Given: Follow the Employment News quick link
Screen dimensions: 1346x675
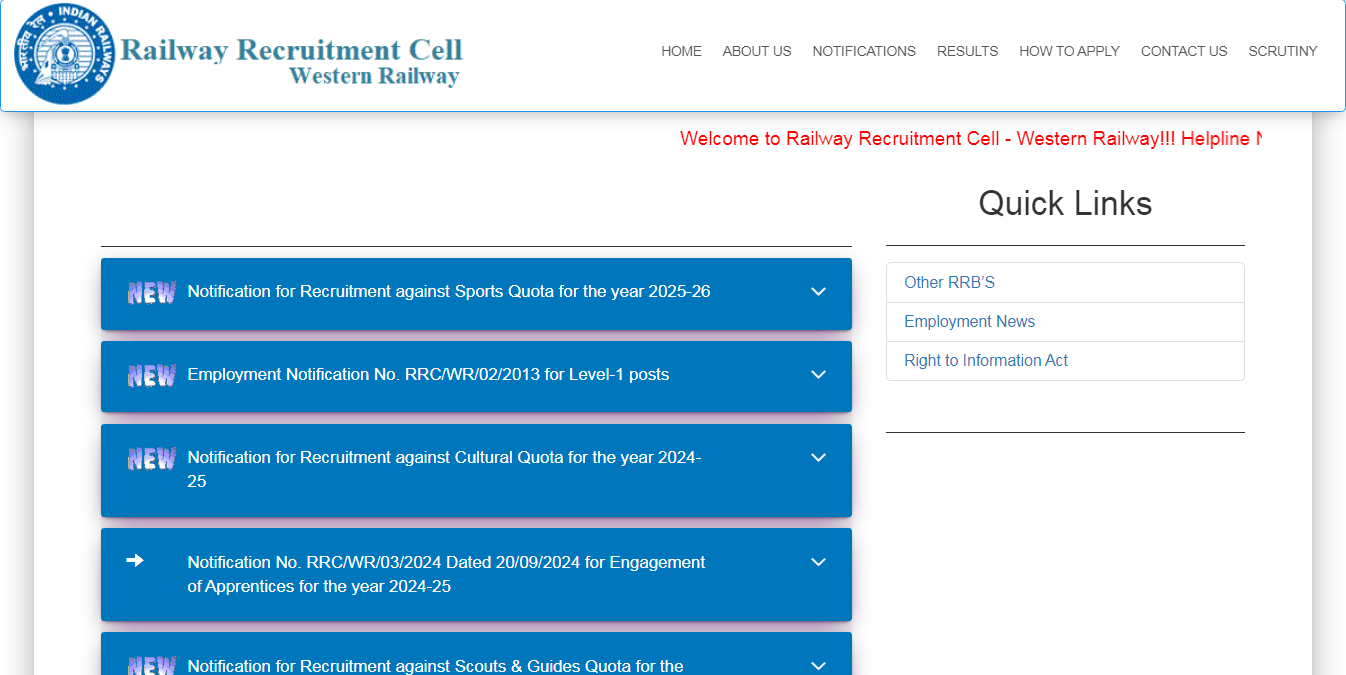Looking at the screenshot, I should click(969, 322).
